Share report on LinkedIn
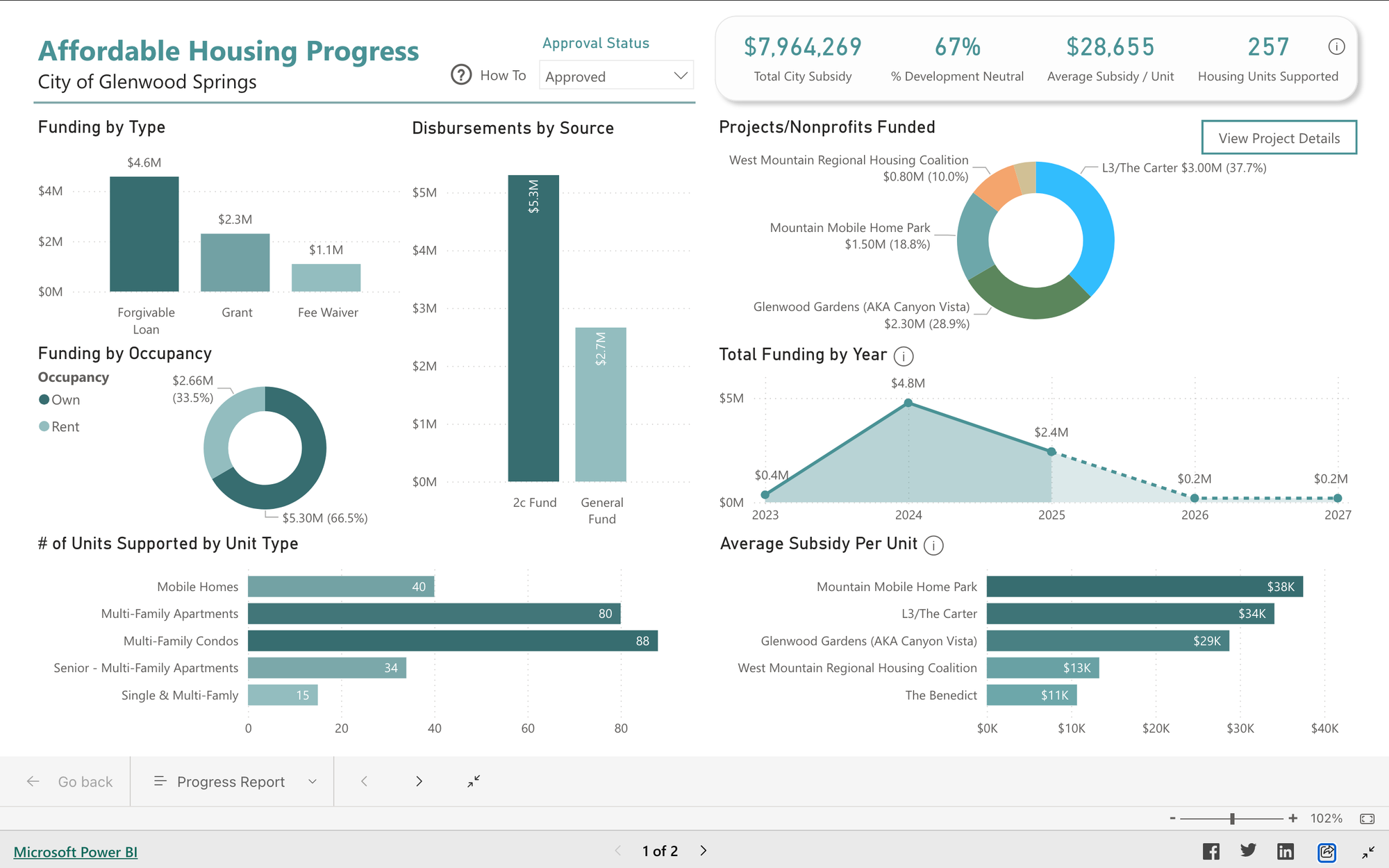The image size is (1389, 868). coord(1286,851)
